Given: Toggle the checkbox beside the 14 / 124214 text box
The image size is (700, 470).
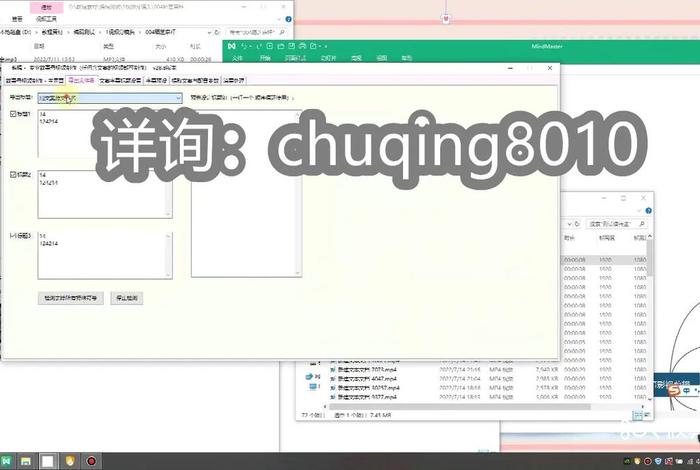Looking at the screenshot, I should 13,236.
